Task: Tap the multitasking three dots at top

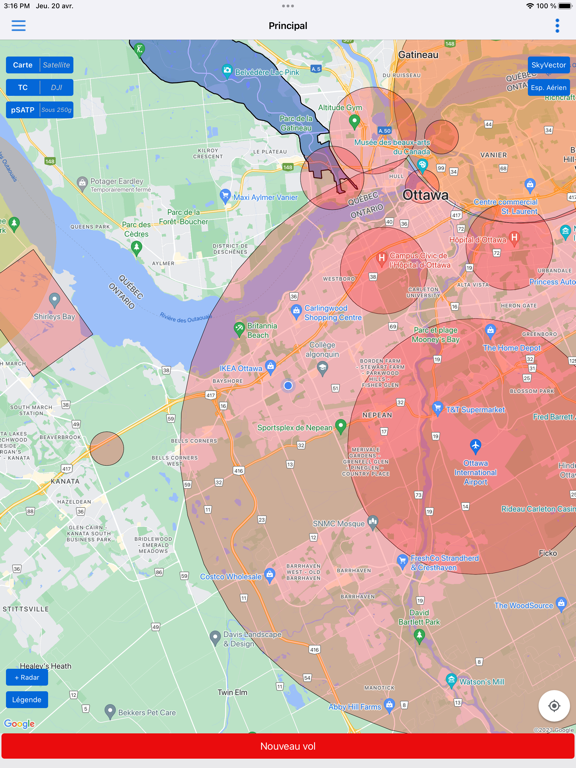Action: point(288,6)
